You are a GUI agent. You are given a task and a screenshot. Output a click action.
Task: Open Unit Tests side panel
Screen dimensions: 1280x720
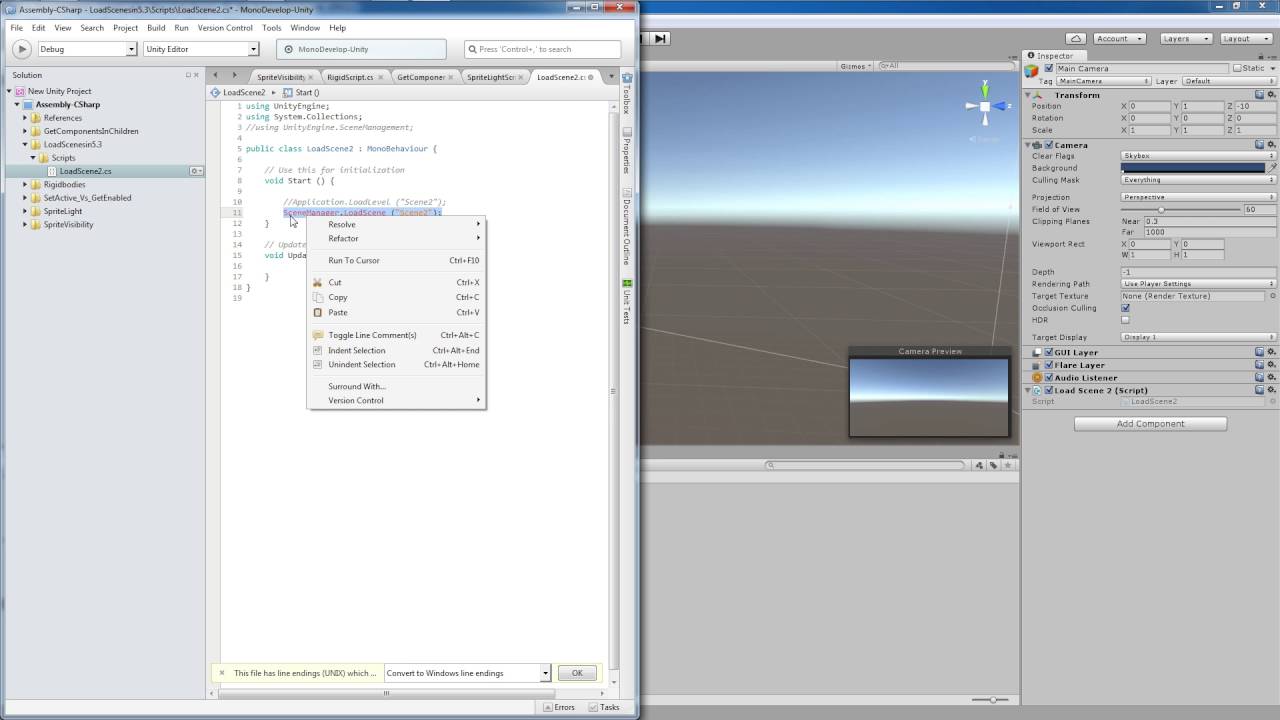(x=627, y=300)
